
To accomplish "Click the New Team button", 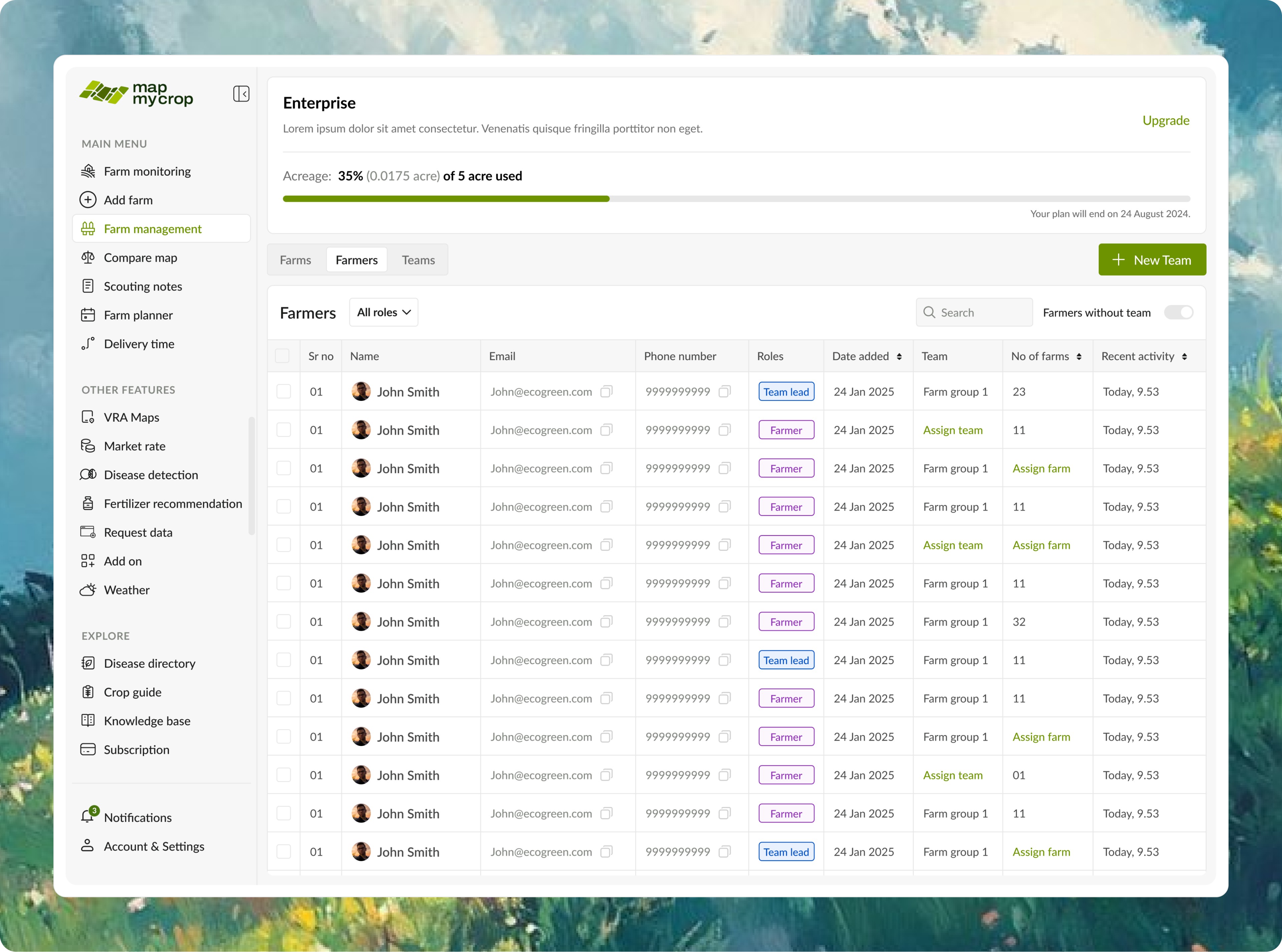I will pos(1152,260).
